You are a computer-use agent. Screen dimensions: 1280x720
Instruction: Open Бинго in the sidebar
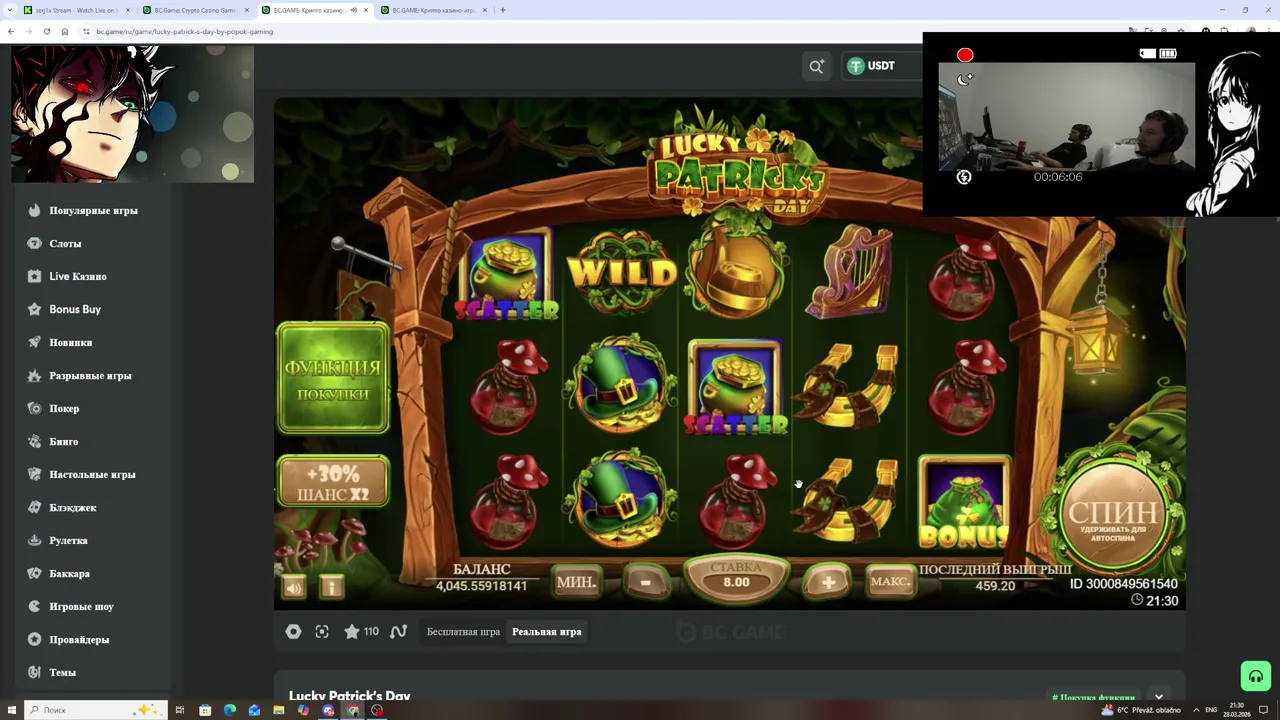64,441
